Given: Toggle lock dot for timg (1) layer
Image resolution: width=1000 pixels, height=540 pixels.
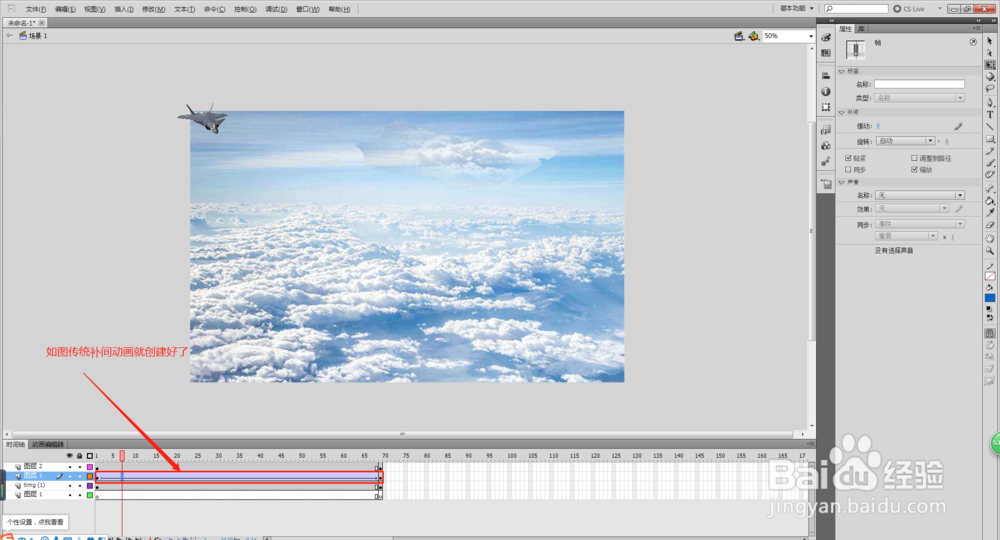Looking at the screenshot, I should pos(80,485).
